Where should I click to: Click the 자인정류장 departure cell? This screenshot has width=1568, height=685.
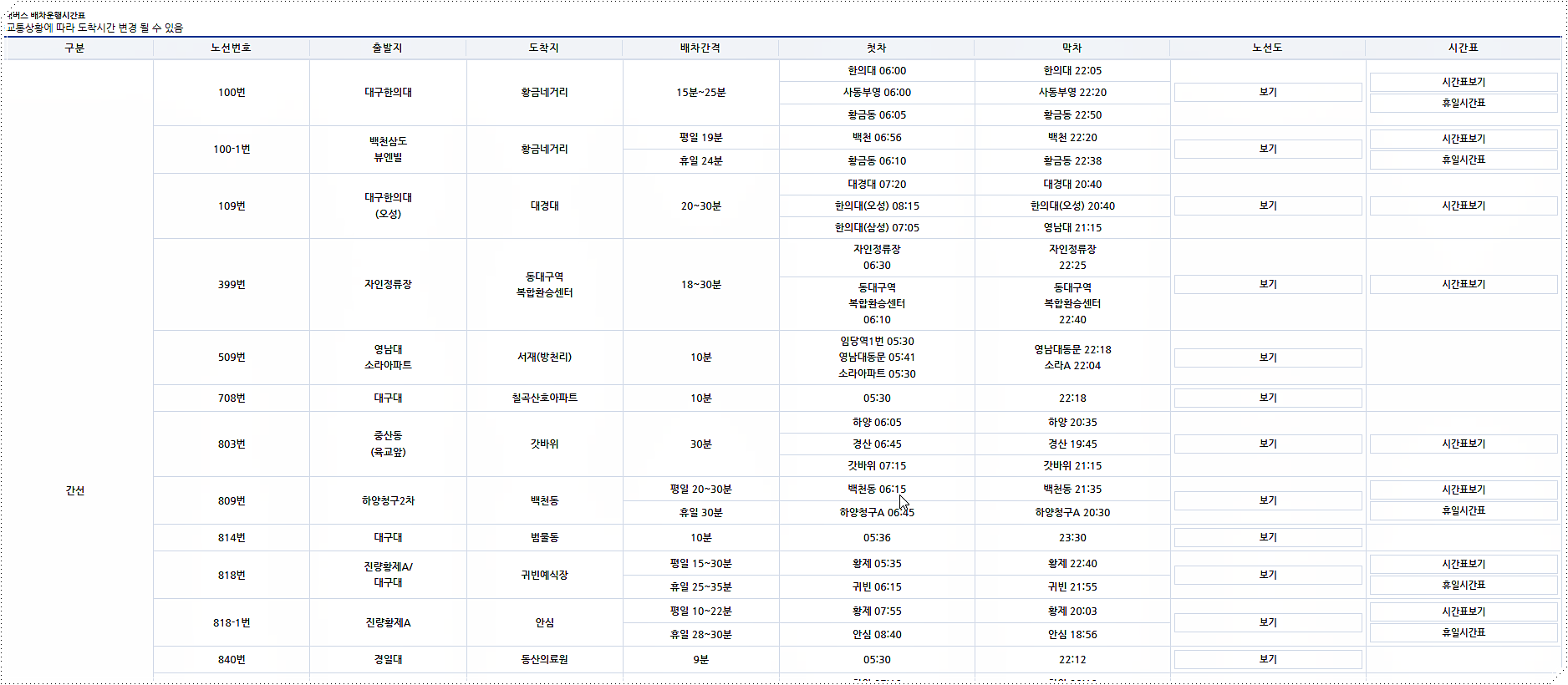[388, 285]
